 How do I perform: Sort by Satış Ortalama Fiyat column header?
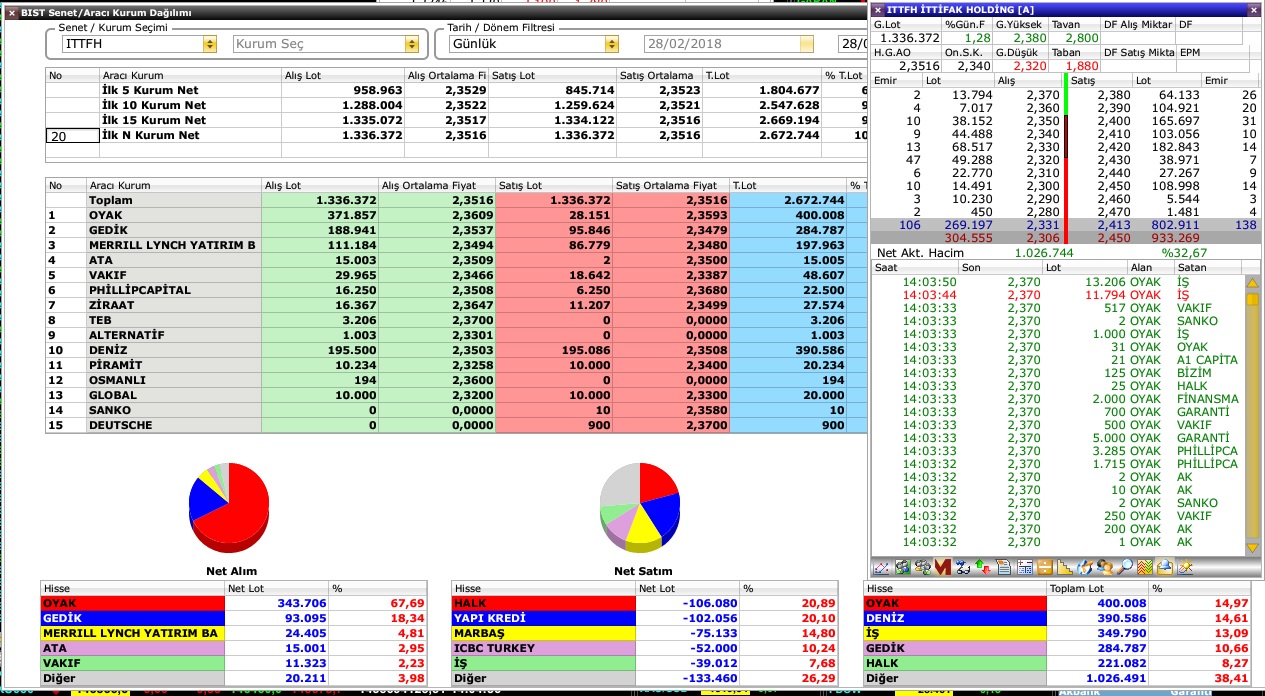671,185
